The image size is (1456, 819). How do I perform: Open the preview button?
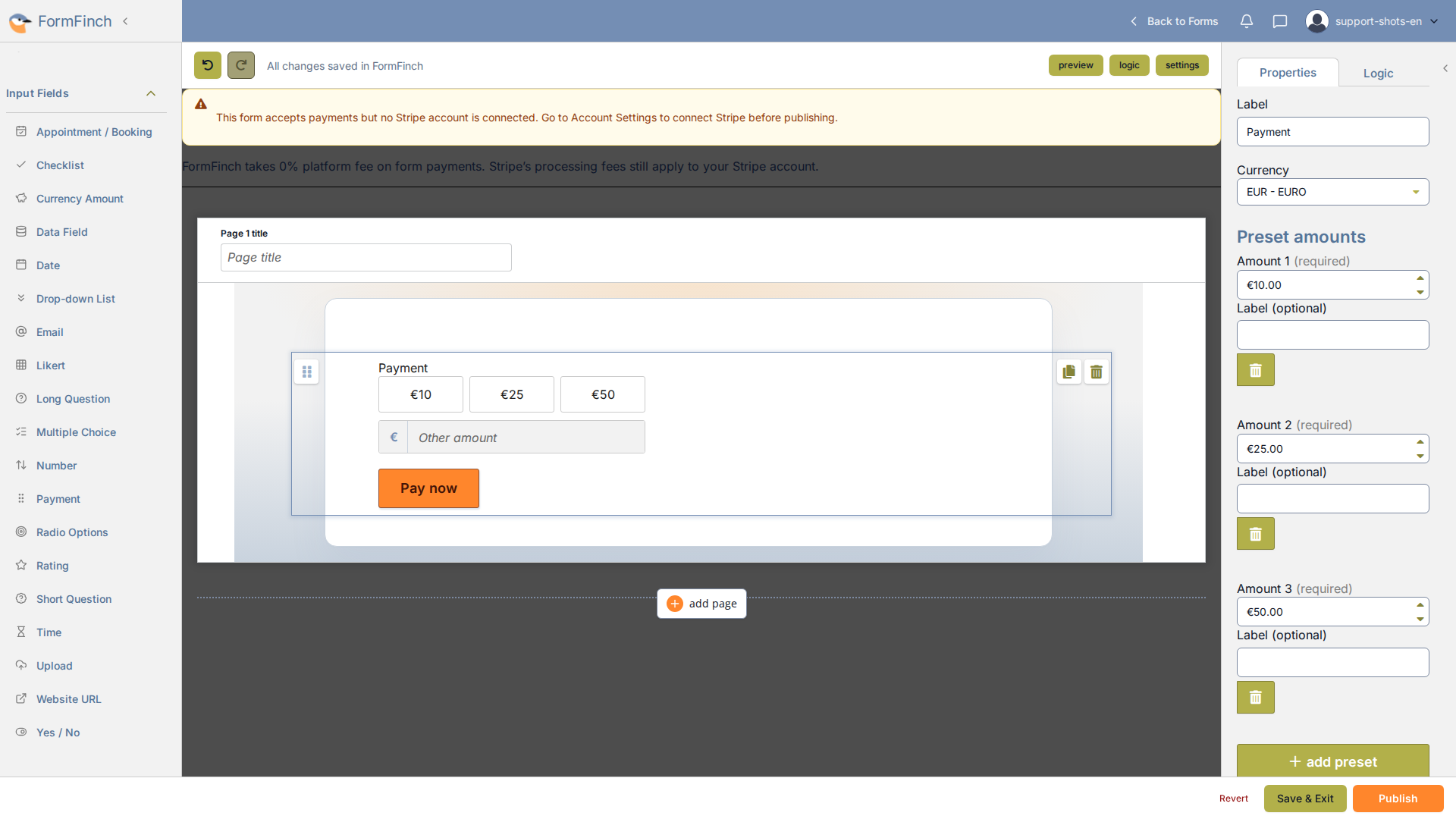point(1075,65)
